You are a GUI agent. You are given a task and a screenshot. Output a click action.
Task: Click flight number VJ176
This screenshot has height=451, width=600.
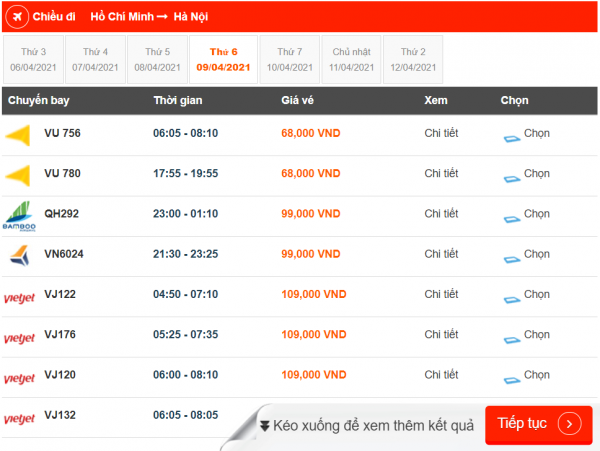[60, 334]
